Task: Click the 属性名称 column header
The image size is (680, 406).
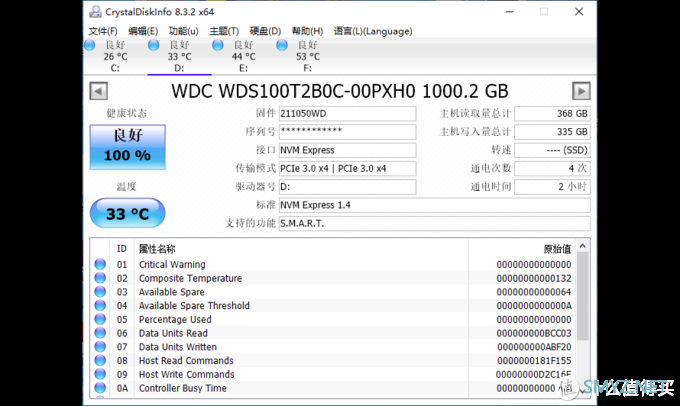Action: 157,249
